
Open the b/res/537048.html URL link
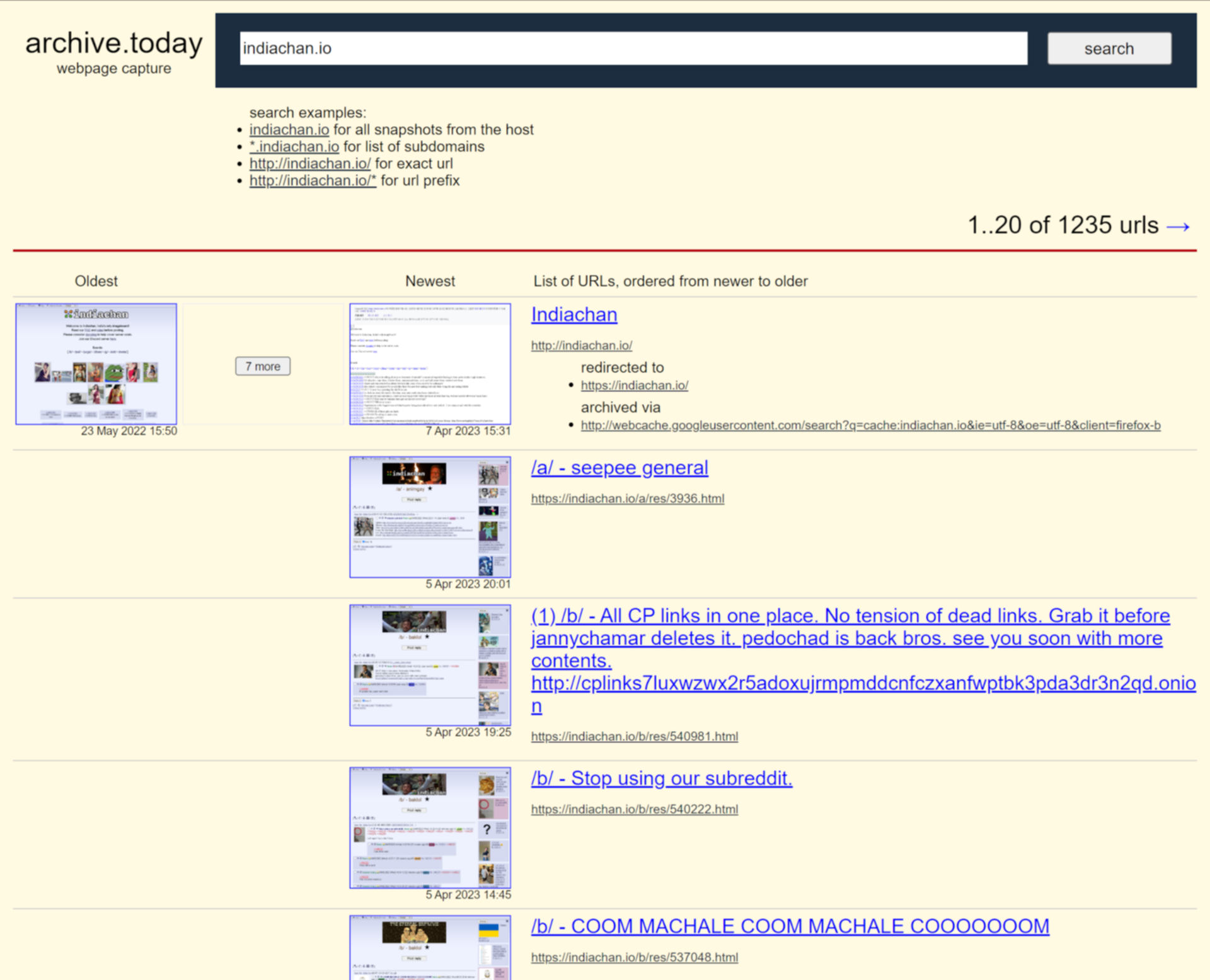[635, 957]
